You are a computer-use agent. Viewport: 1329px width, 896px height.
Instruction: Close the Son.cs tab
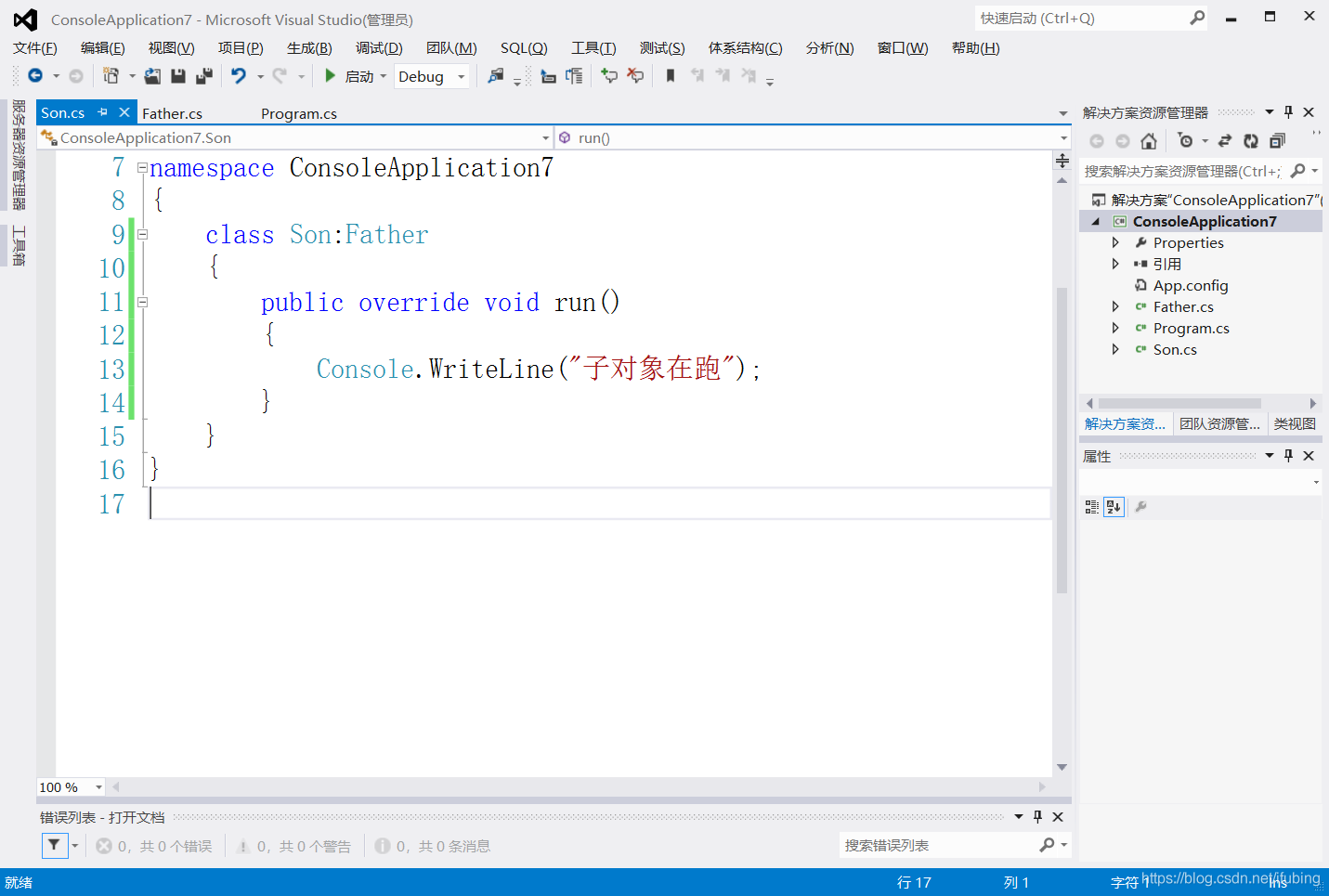tap(124, 112)
